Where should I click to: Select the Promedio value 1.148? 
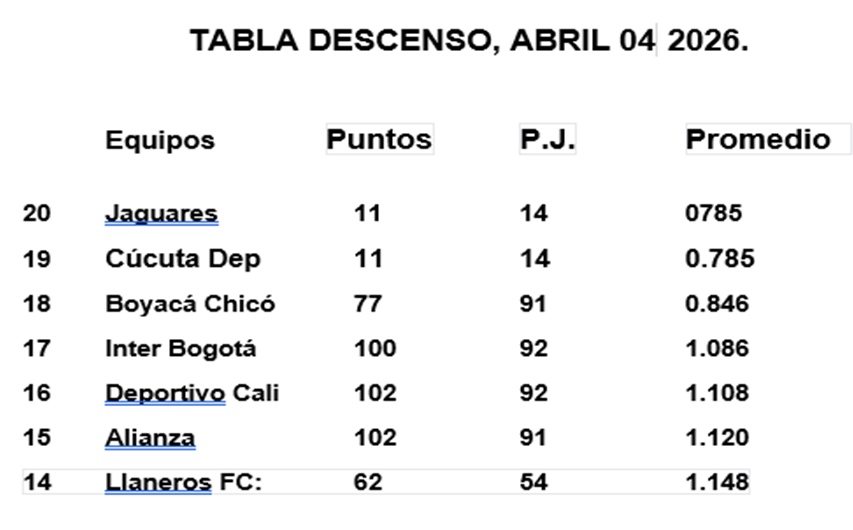717,482
